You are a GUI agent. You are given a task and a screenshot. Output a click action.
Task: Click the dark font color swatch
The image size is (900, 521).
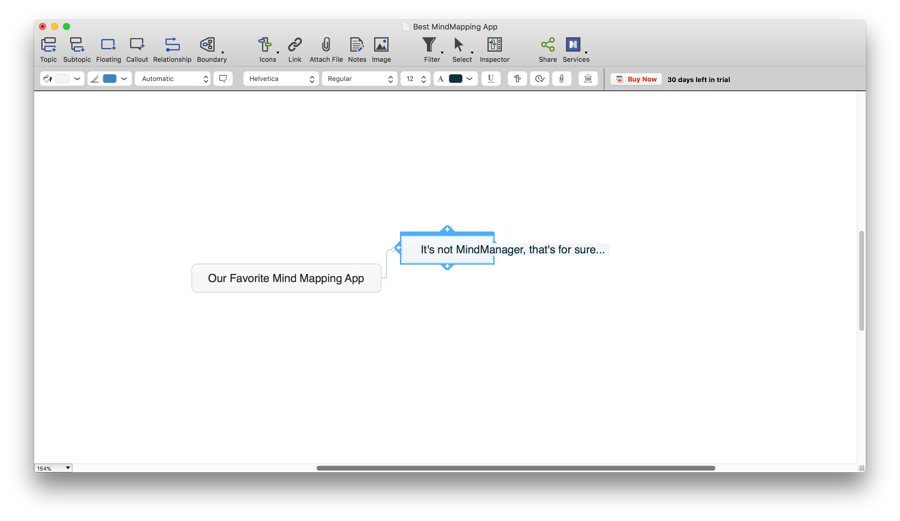coord(456,79)
